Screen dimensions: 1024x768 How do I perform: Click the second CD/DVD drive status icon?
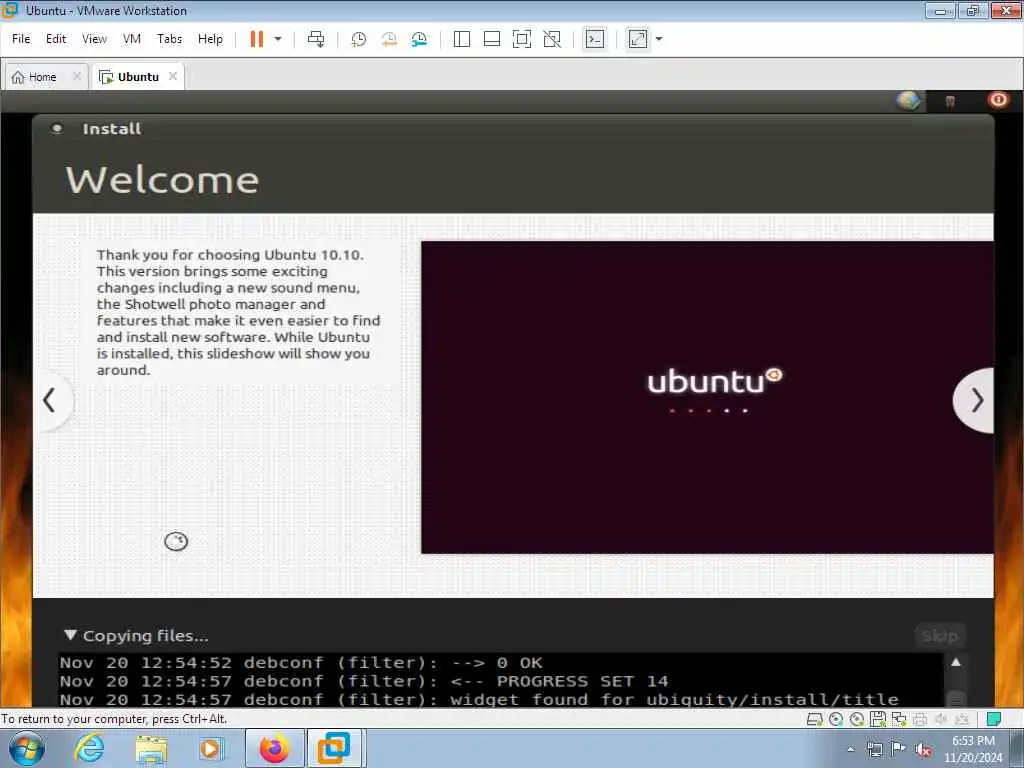857,719
